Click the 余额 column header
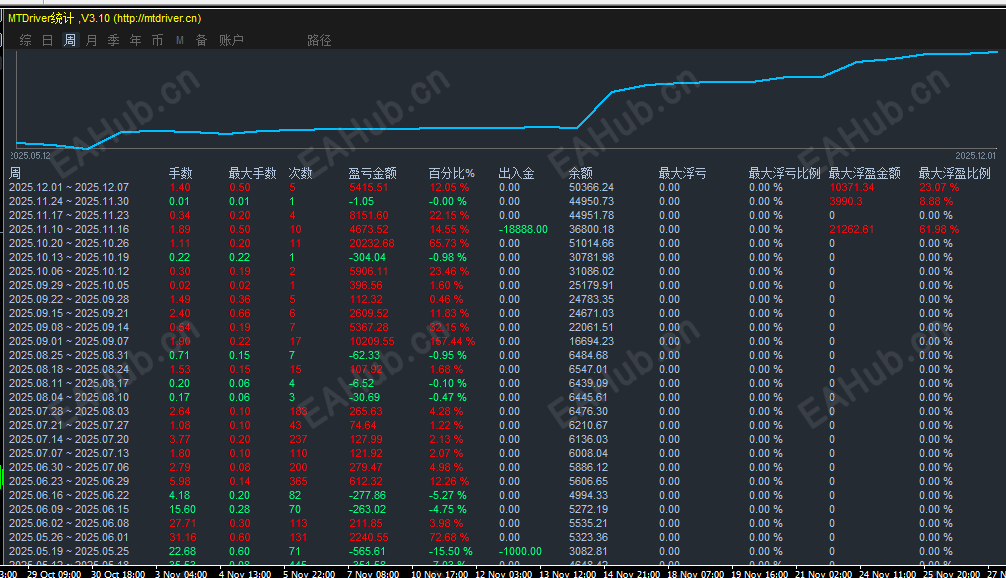The width and height of the screenshot is (1006, 578). tap(581, 173)
